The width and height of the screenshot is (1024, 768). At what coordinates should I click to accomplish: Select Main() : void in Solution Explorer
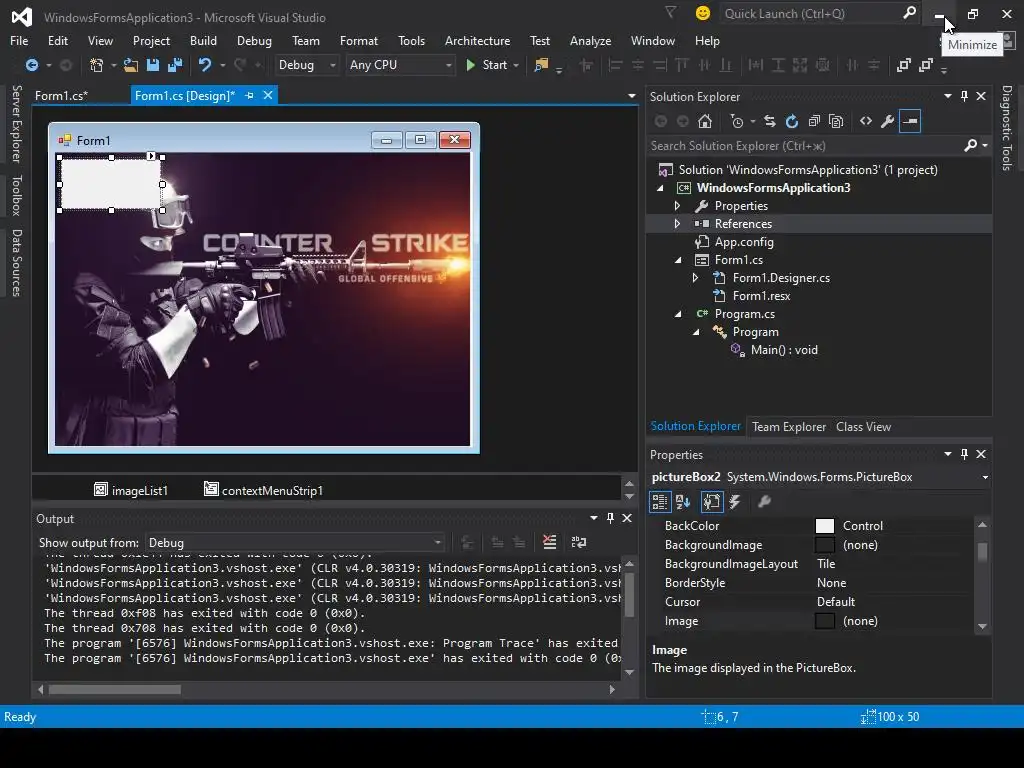pyautogui.click(x=784, y=350)
